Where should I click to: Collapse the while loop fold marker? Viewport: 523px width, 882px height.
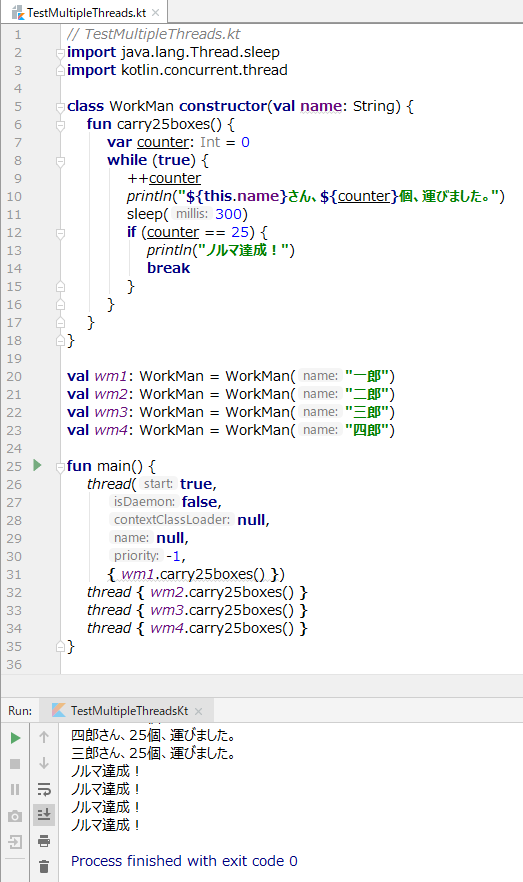(x=60, y=161)
